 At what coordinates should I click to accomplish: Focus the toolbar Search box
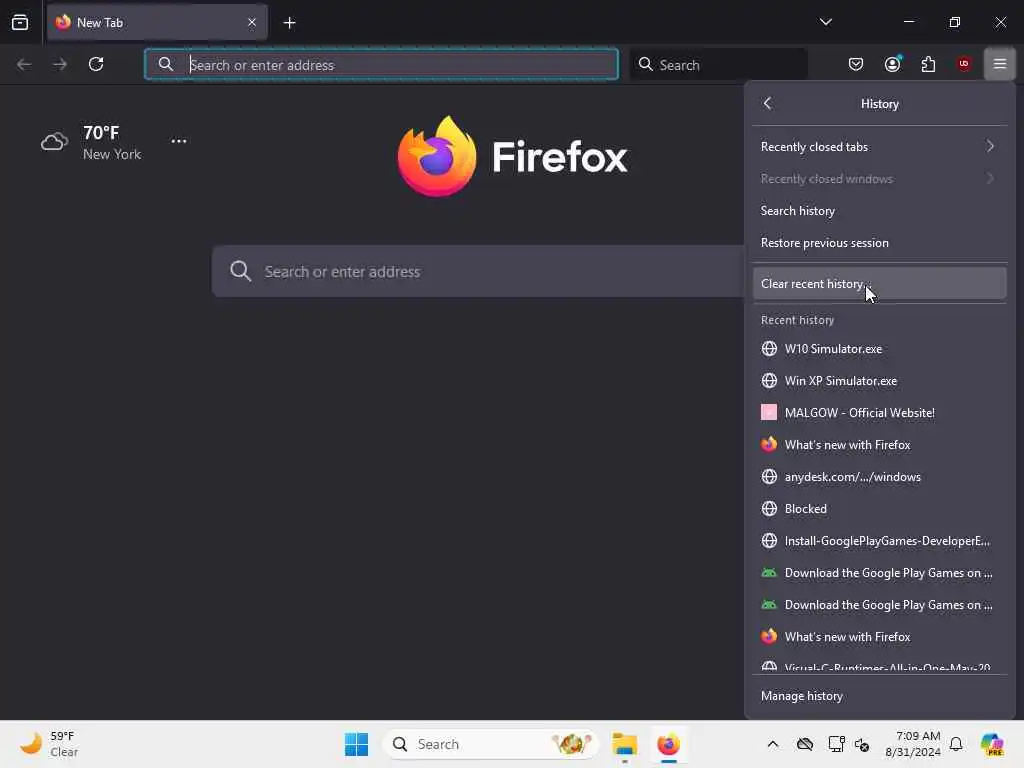[718, 65]
